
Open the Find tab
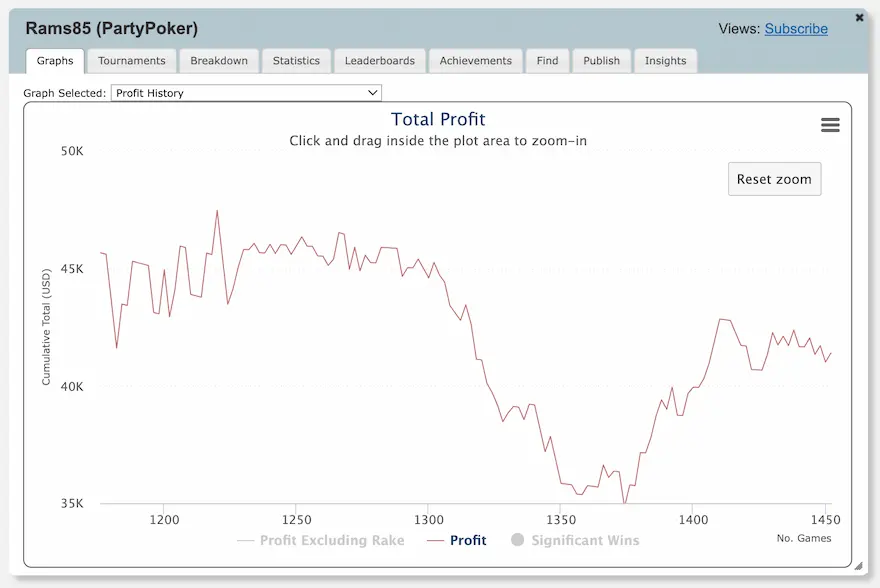[x=547, y=61]
